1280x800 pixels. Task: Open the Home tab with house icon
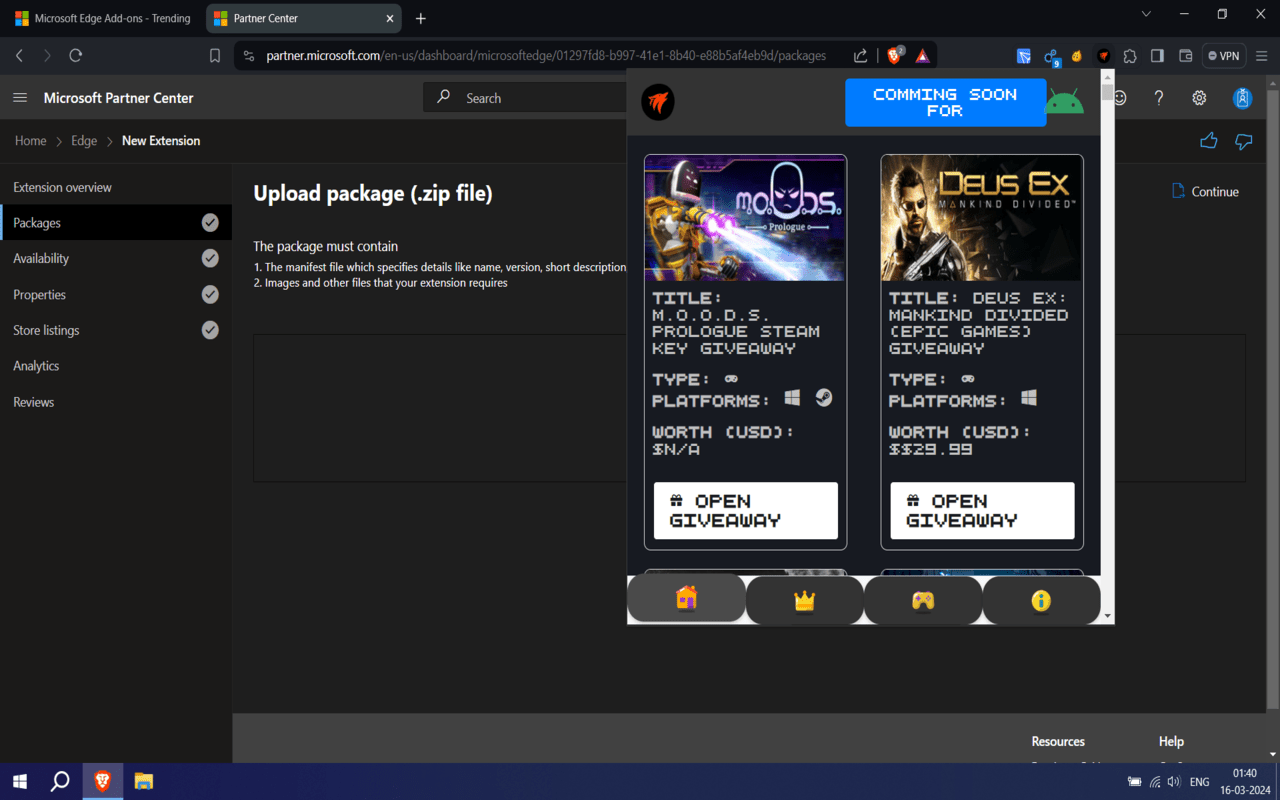pyautogui.click(x=686, y=598)
